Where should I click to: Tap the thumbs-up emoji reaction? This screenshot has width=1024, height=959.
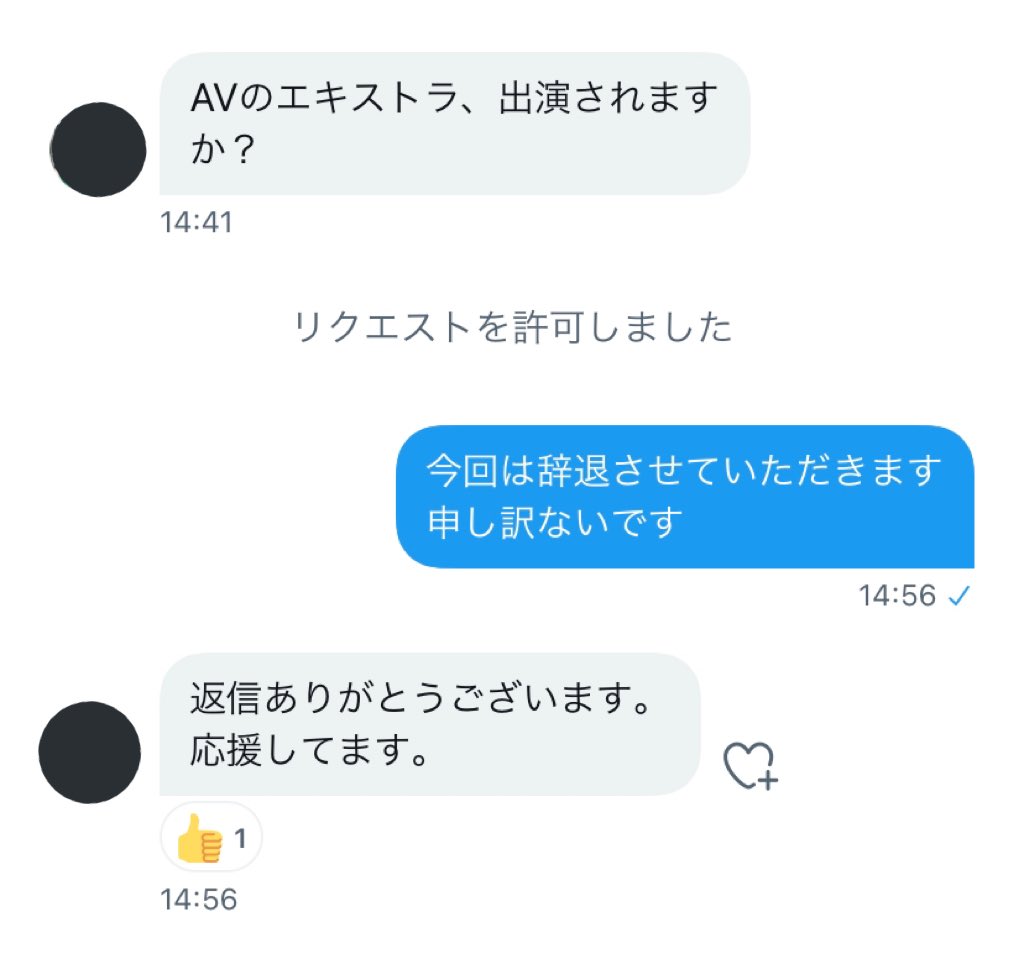pyautogui.click(x=200, y=838)
